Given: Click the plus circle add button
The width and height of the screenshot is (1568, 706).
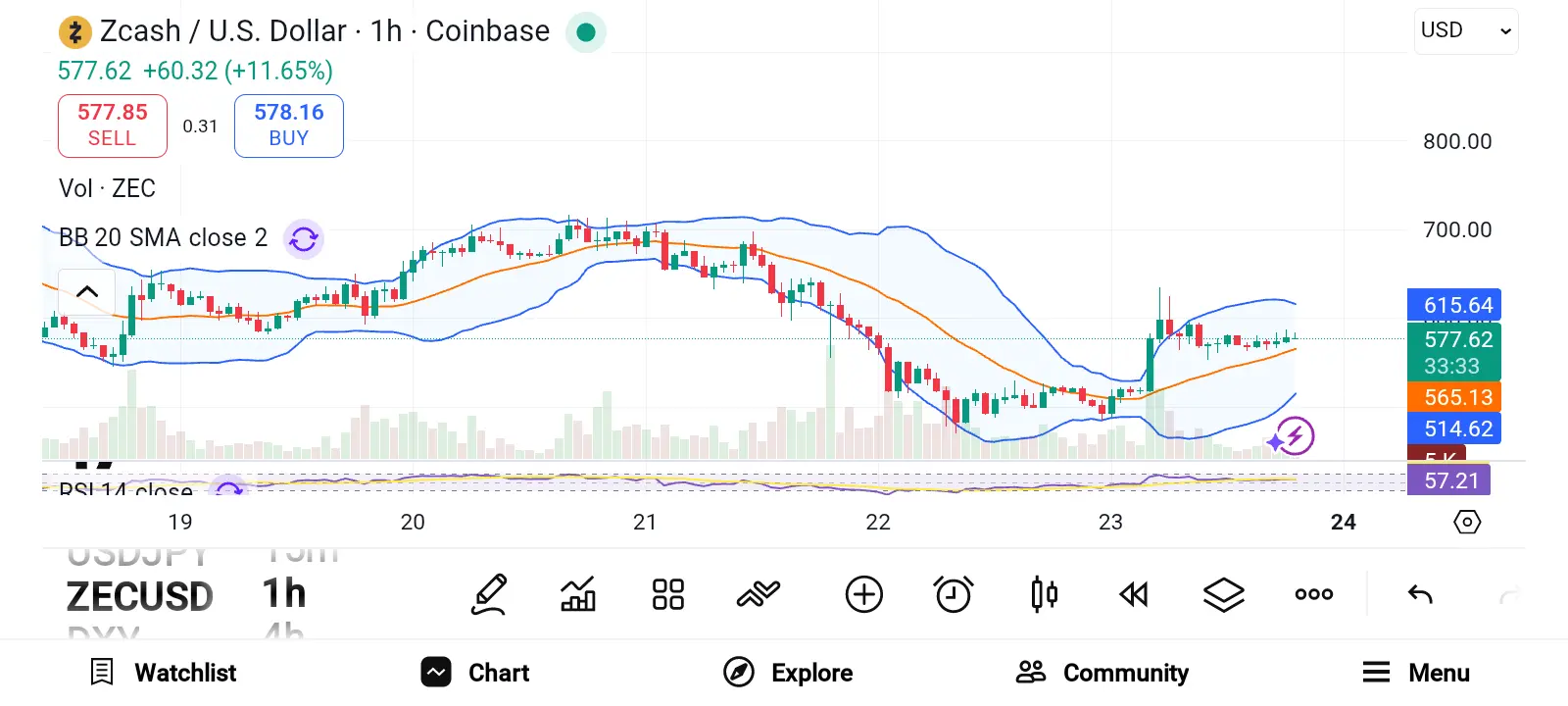Looking at the screenshot, I should click(863, 594).
